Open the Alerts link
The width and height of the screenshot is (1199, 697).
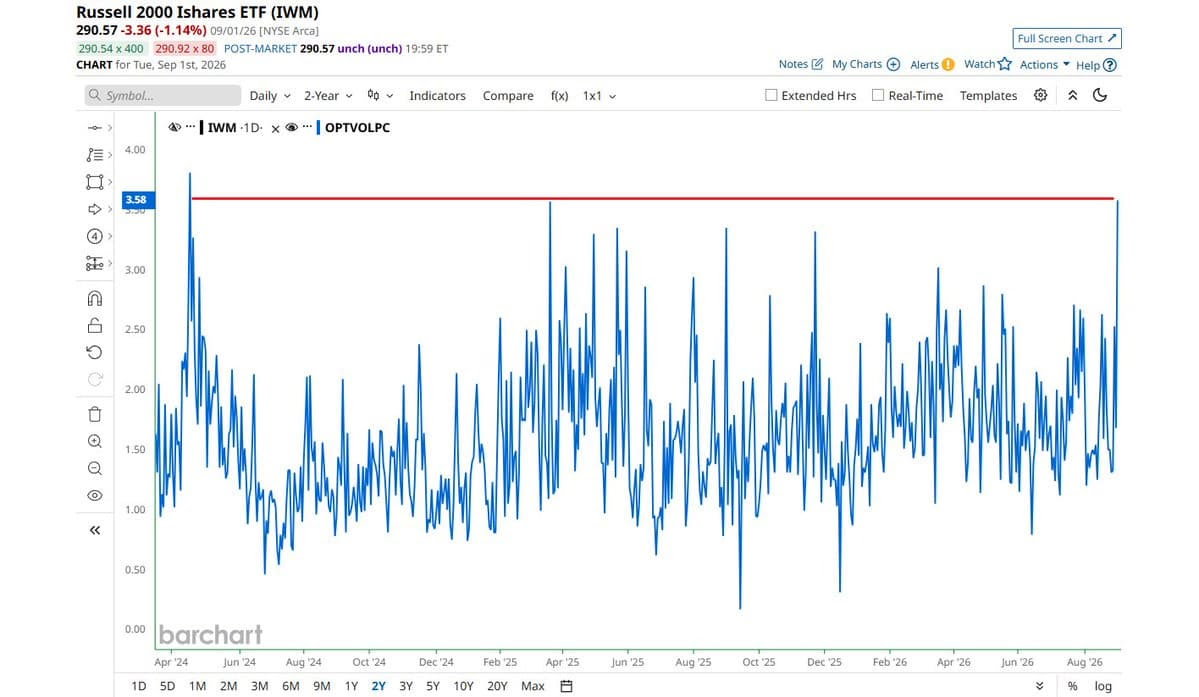932,64
